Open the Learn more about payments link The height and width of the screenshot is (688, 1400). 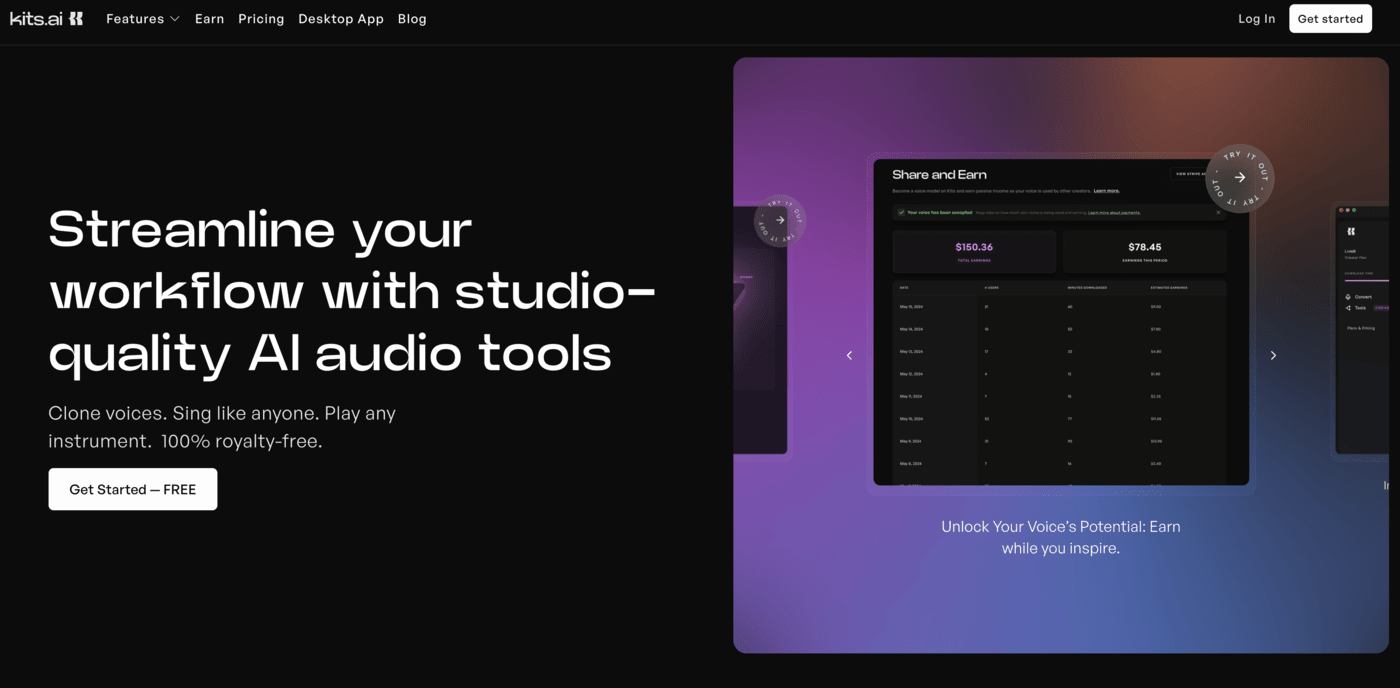click(x=1114, y=213)
